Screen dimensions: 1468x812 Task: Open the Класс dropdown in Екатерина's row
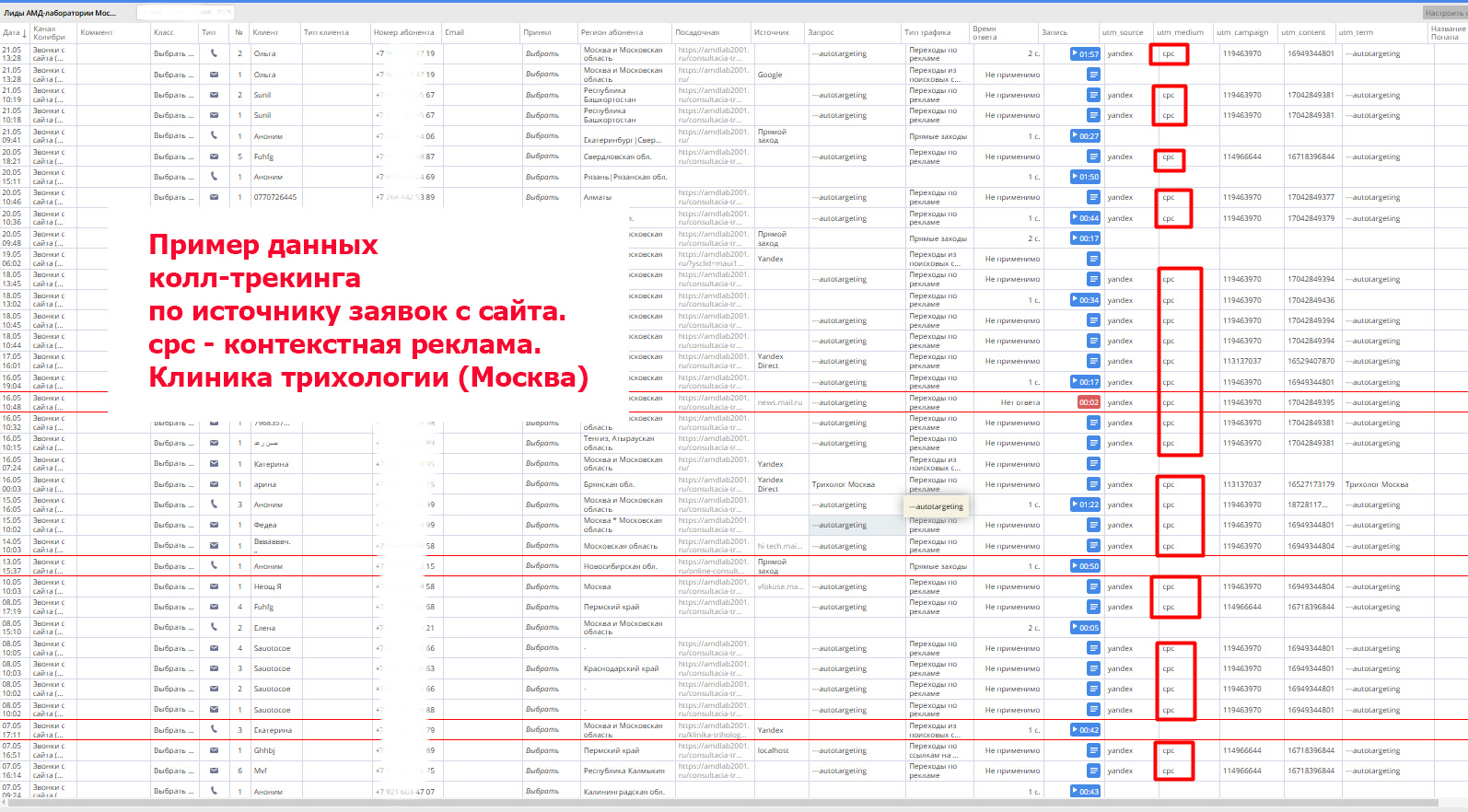pyautogui.click(x=174, y=730)
